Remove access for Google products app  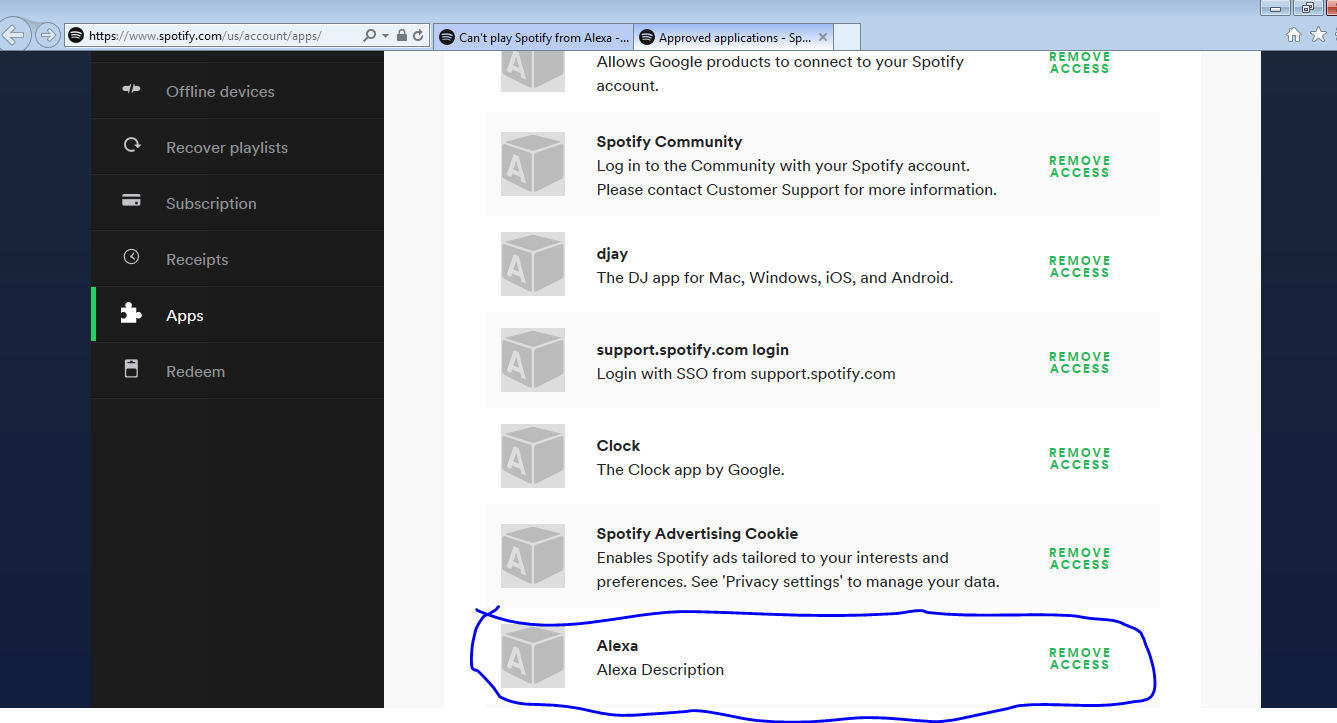pyautogui.click(x=1080, y=63)
